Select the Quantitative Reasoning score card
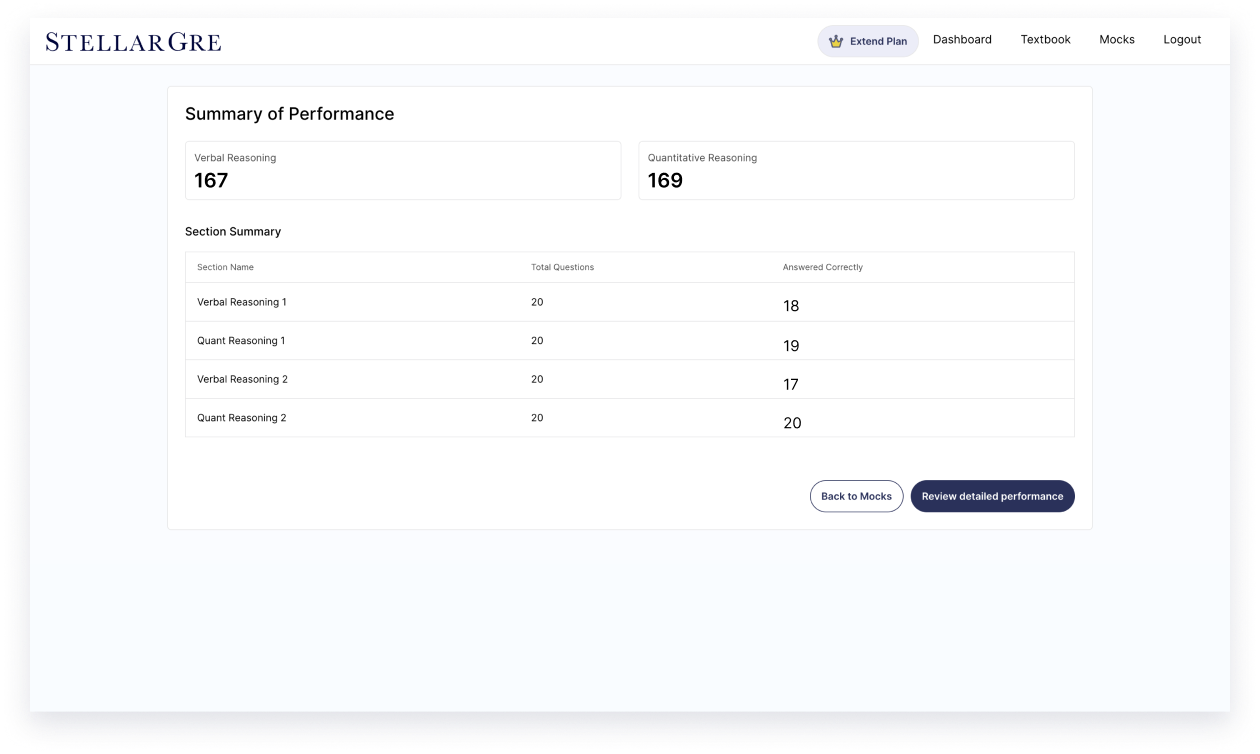This screenshot has height=754, width=1260. click(x=856, y=170)
